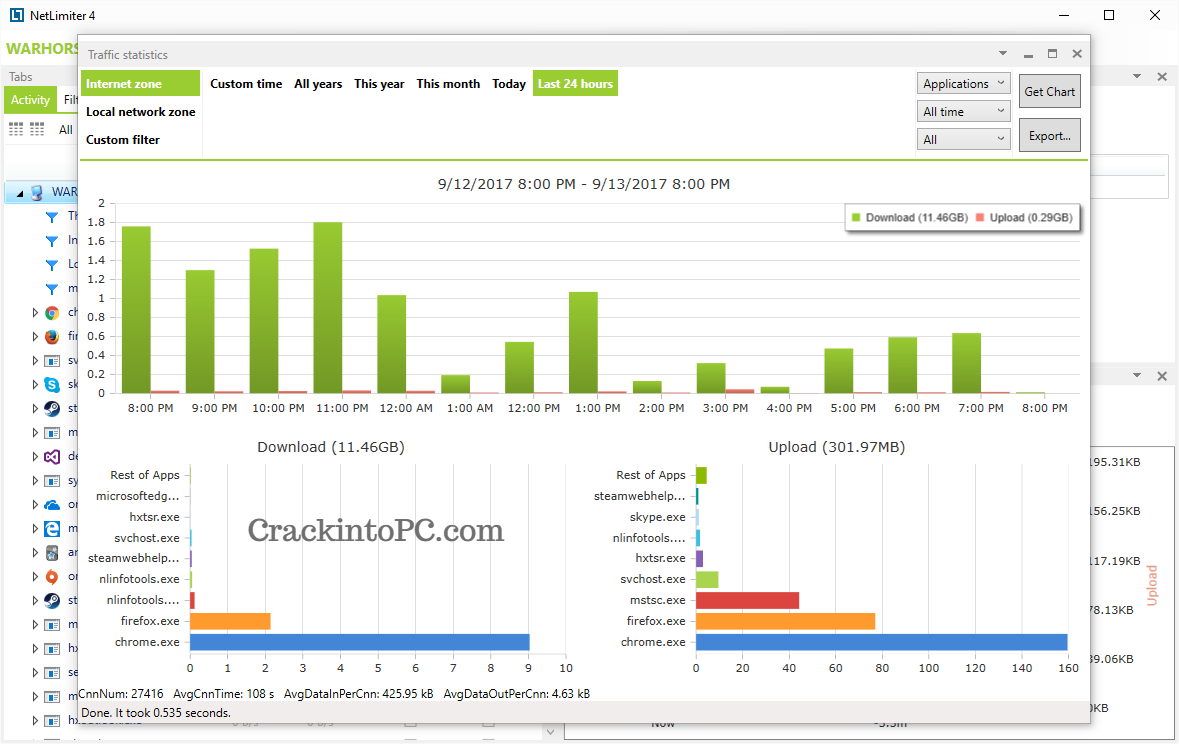This screenshot has height=744, width=1179.
Task: Select the Custom time range
Action: coord(246,84)
